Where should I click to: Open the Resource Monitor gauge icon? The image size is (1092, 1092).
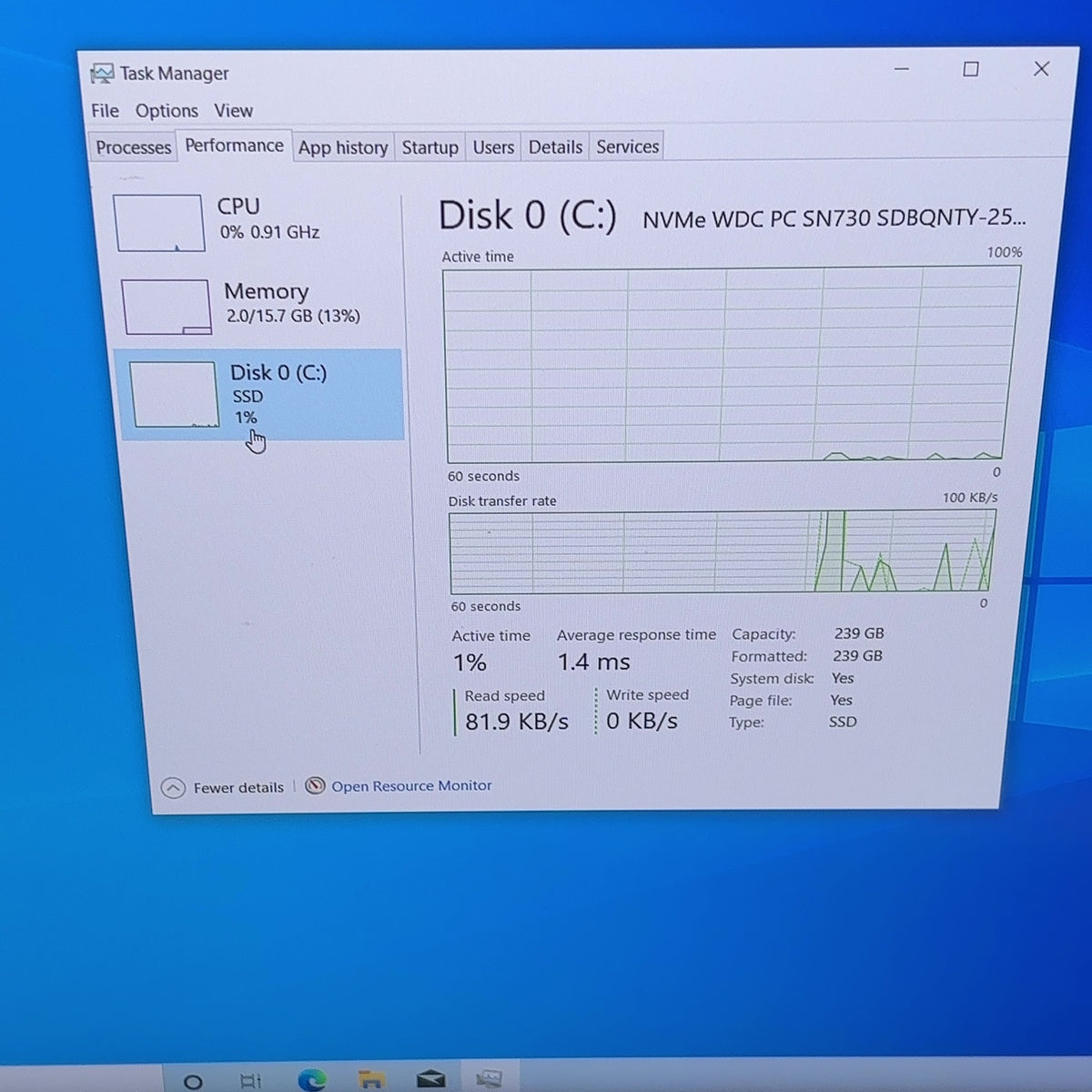pos(315,785)
